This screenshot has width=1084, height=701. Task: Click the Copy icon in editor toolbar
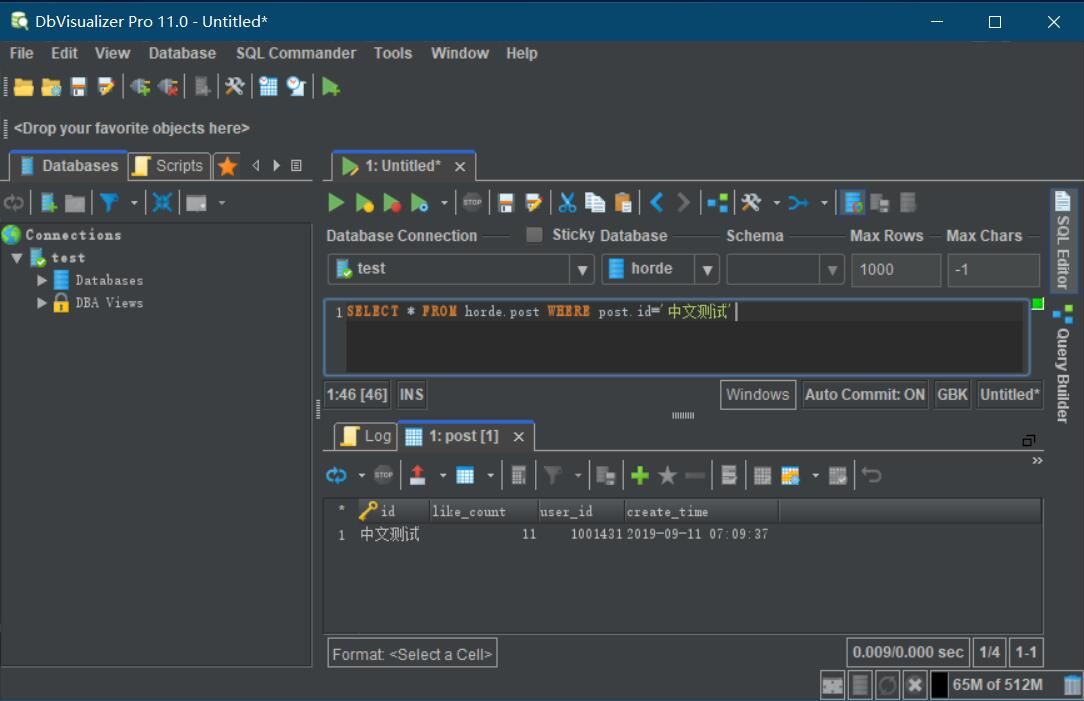pos(595,203)
